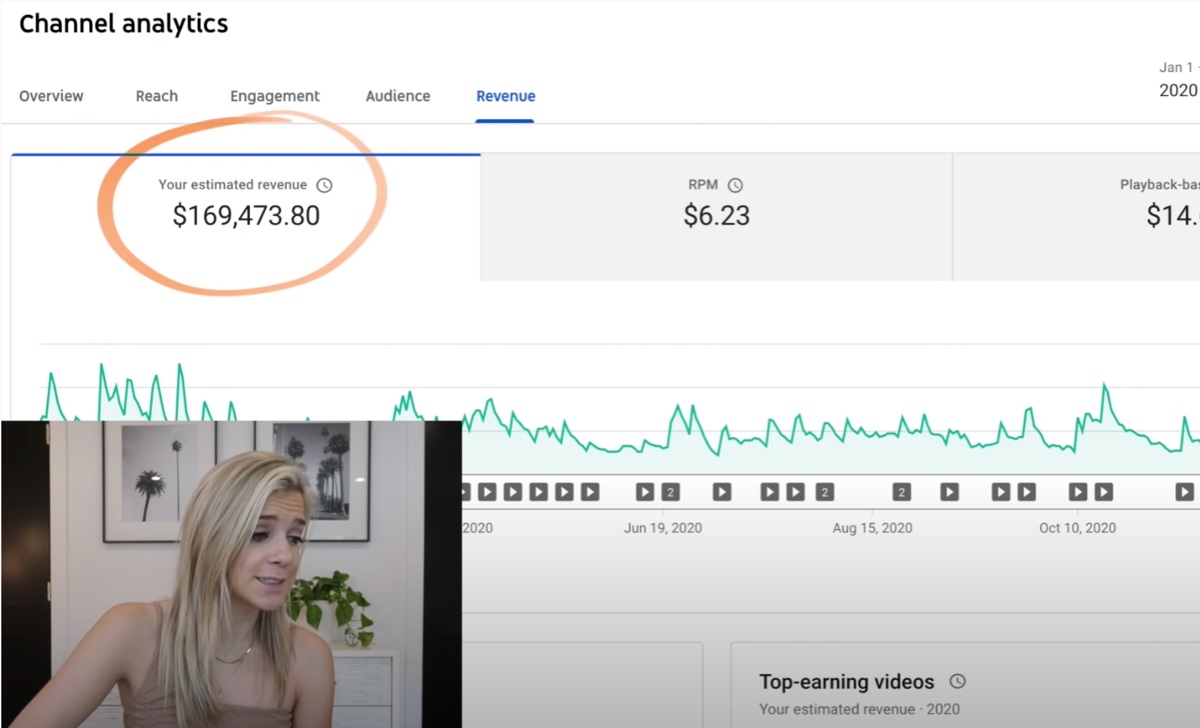The width and height of the screenshot is (1200, 728).
Task: Open the date range selector showing 2020
Action: [x=1177, y=80]
